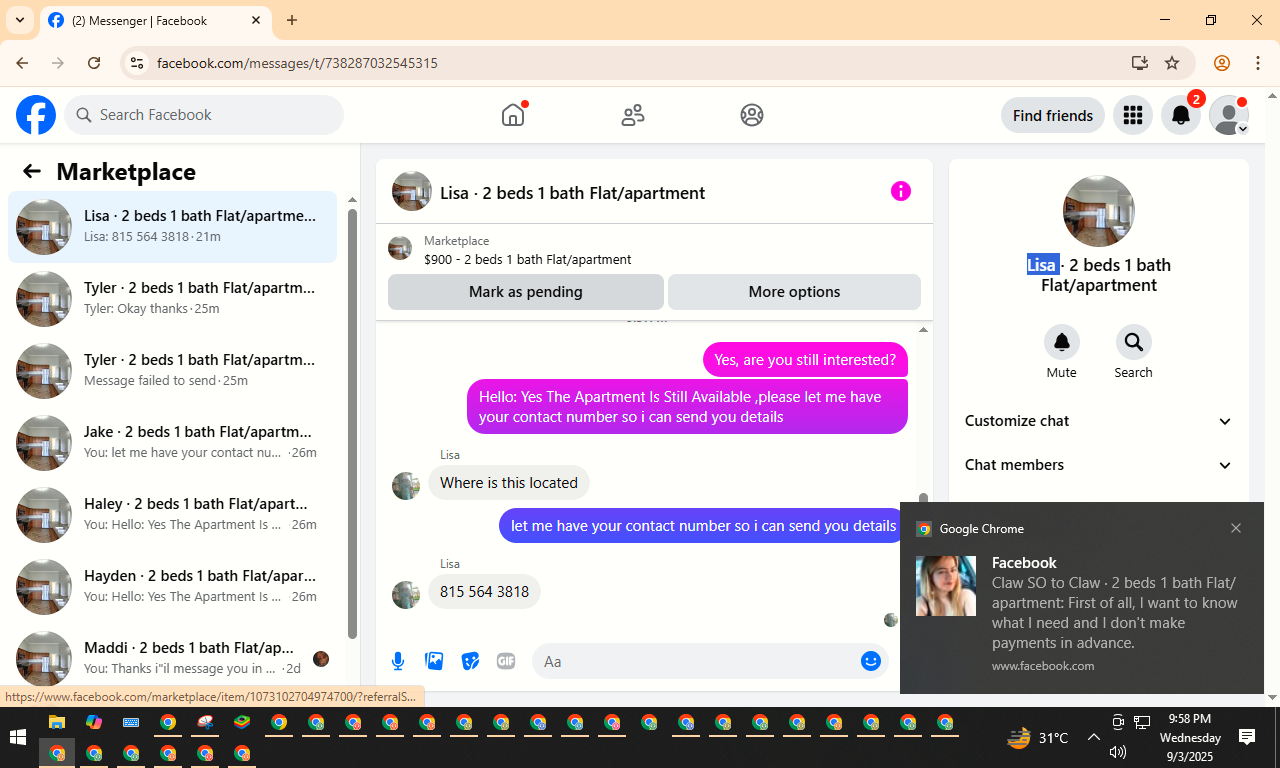The width and height of the screenshot is (1280, 768).
Task: Click the Chrome address bar URL
Action: tap(297, 63)
